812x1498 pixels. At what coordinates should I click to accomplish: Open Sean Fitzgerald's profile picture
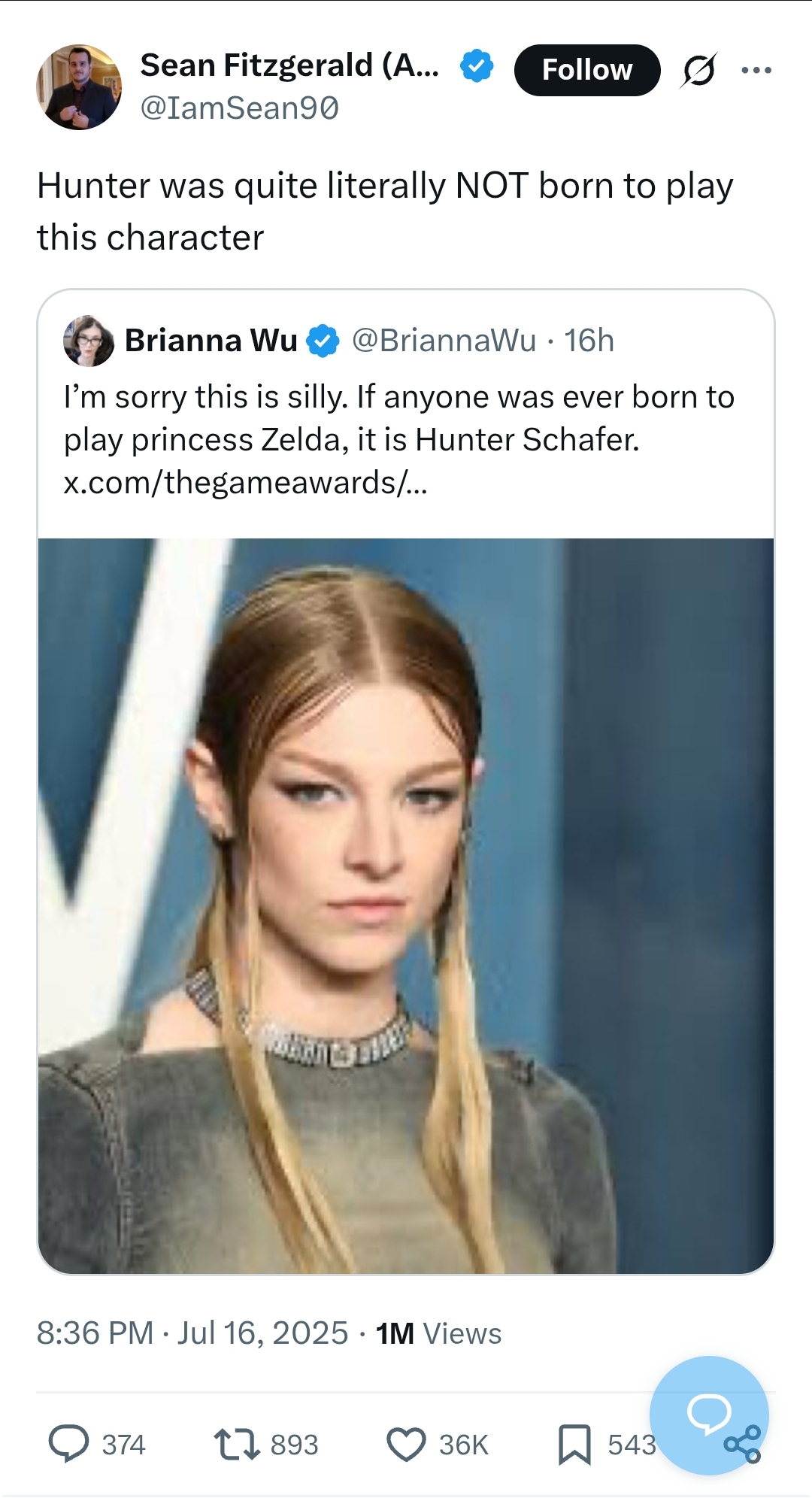(79, 86)
